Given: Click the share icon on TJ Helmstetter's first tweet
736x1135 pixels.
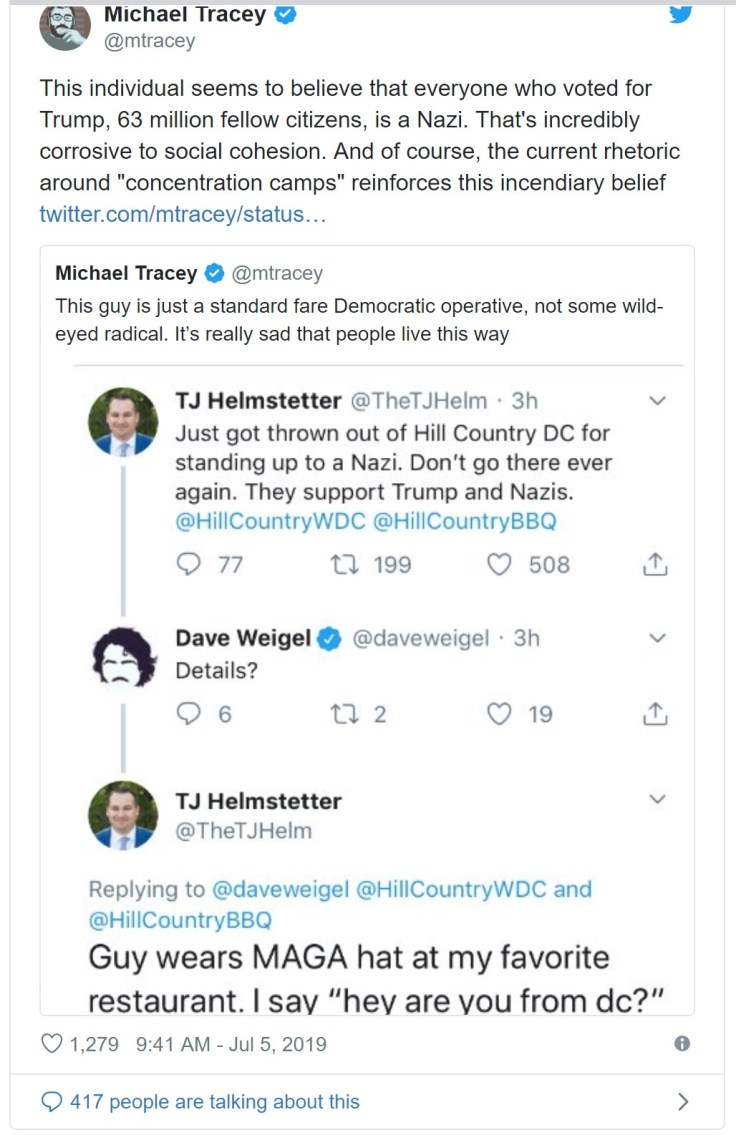Looking at the screenshot, I should (653, 565).
